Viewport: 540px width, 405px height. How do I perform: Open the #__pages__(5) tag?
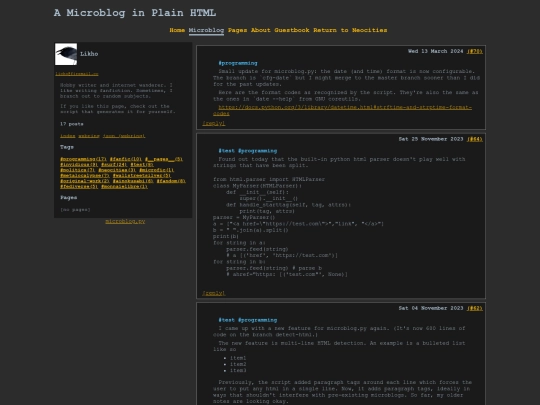click(x=164, y=159)
